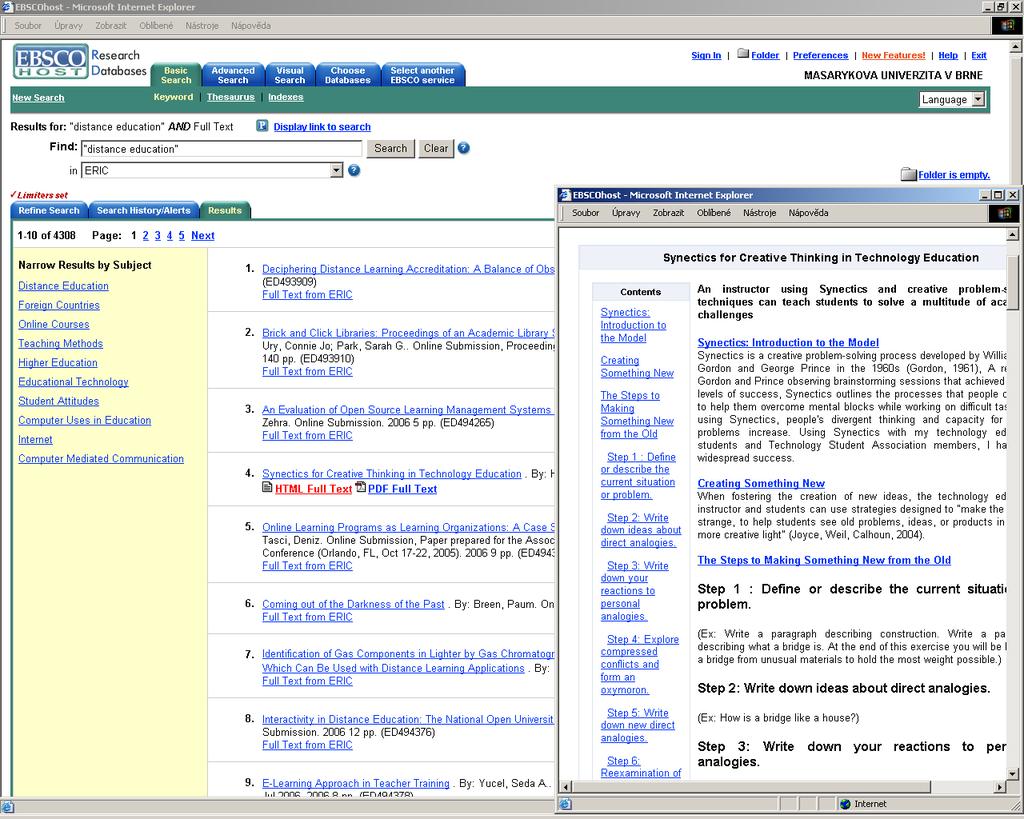1024x819 pixels.
Task: Open the Visual Search tab
Action: tap(289, 75)
